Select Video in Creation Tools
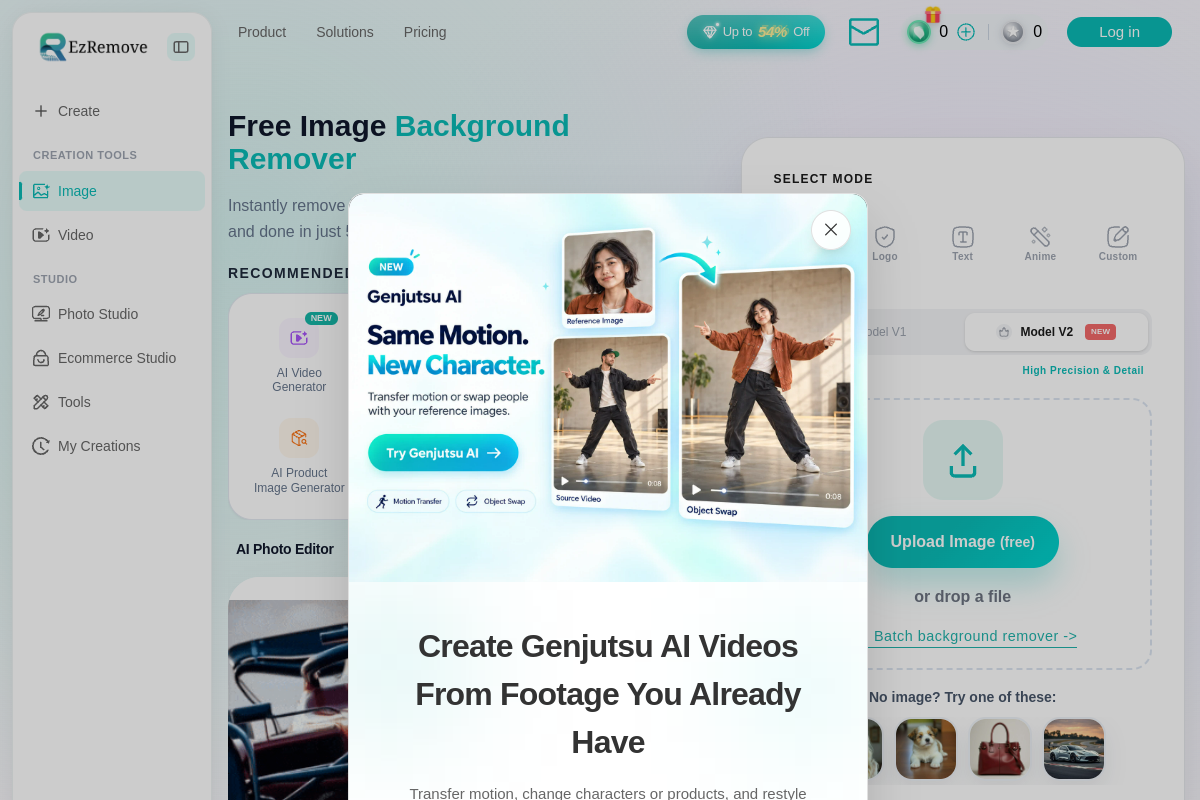 pos(112,235)
